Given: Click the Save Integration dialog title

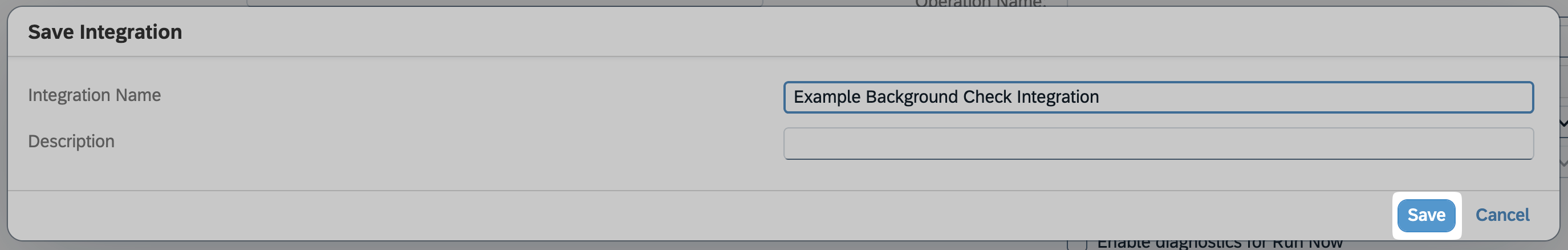Looking at the screenshot, I should 105,32.
